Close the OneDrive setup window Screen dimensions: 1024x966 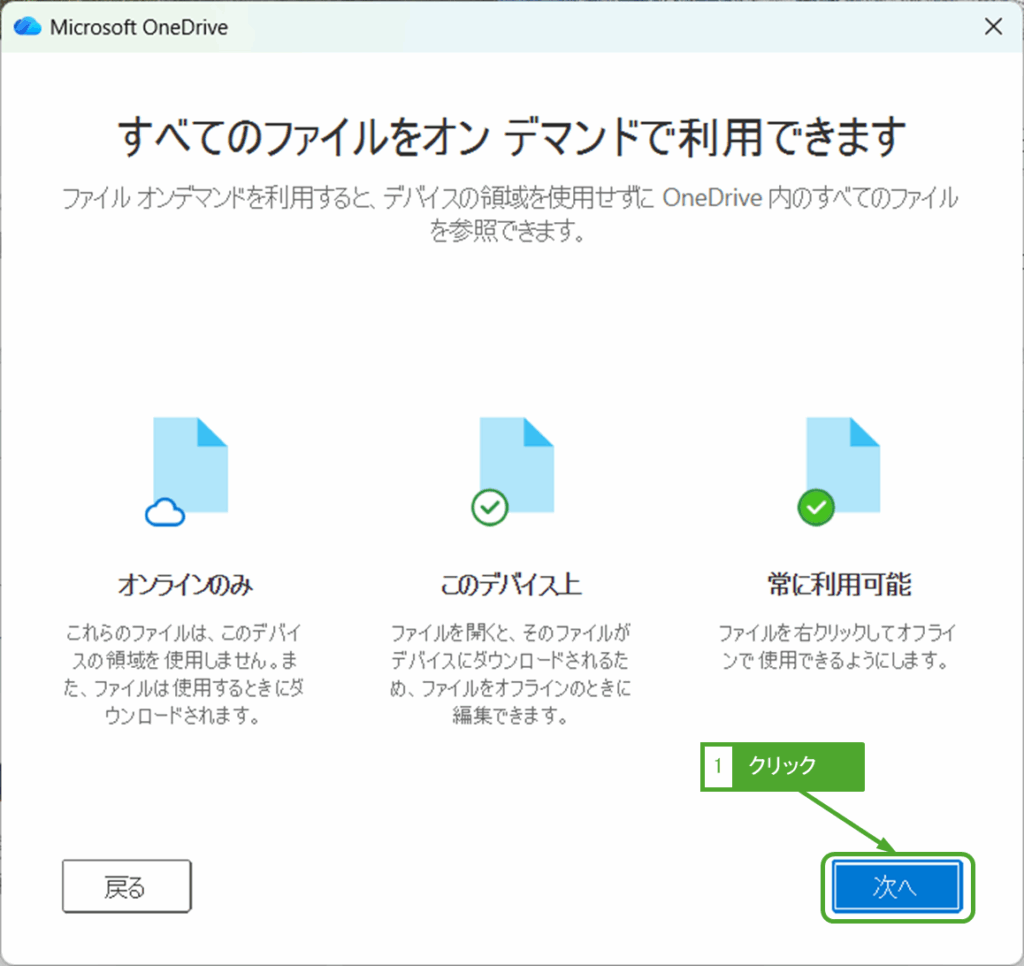[993, 26]
